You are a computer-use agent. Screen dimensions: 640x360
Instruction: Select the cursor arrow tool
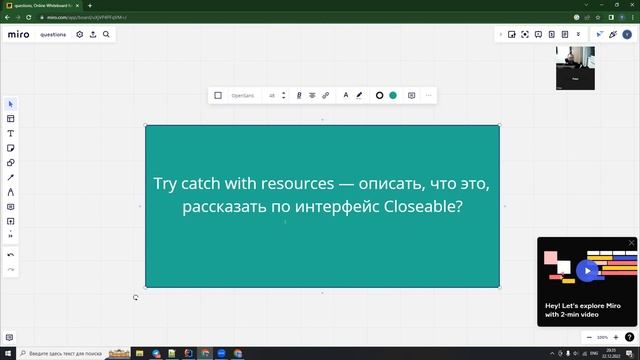pyautogui.click(x=11, y=104)
